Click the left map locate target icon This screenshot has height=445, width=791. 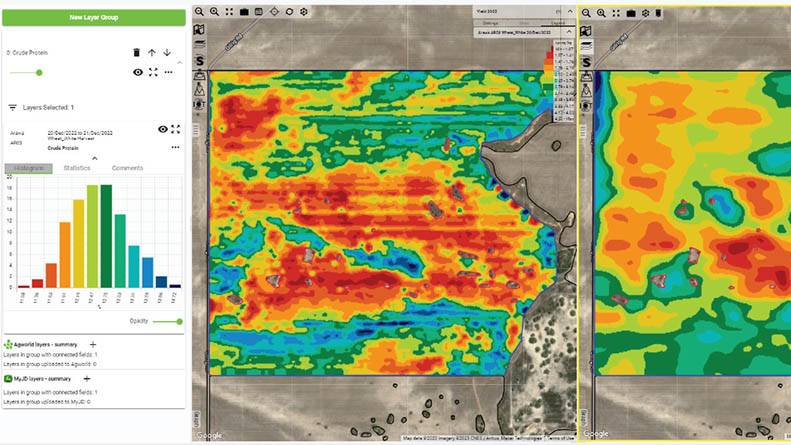point(274,11)
